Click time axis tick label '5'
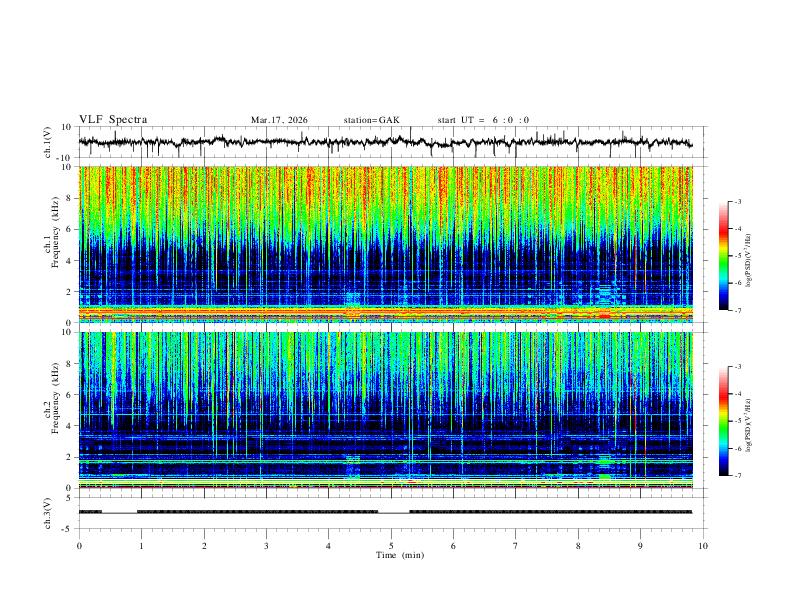 pos(391,546)
